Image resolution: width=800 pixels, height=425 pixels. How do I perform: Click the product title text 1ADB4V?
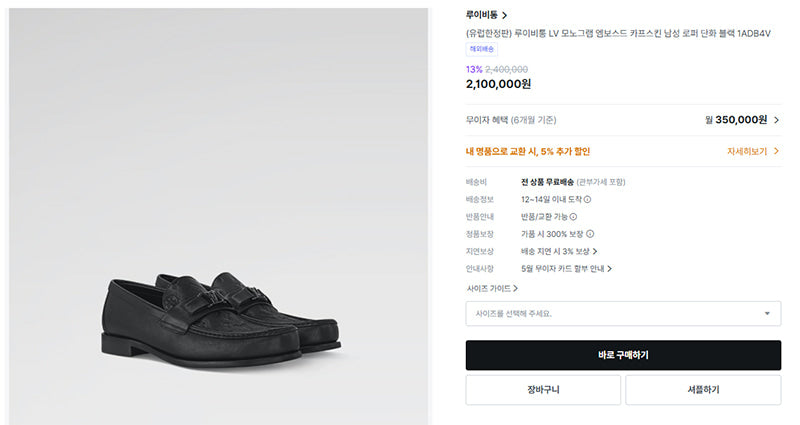coord(754,34)
